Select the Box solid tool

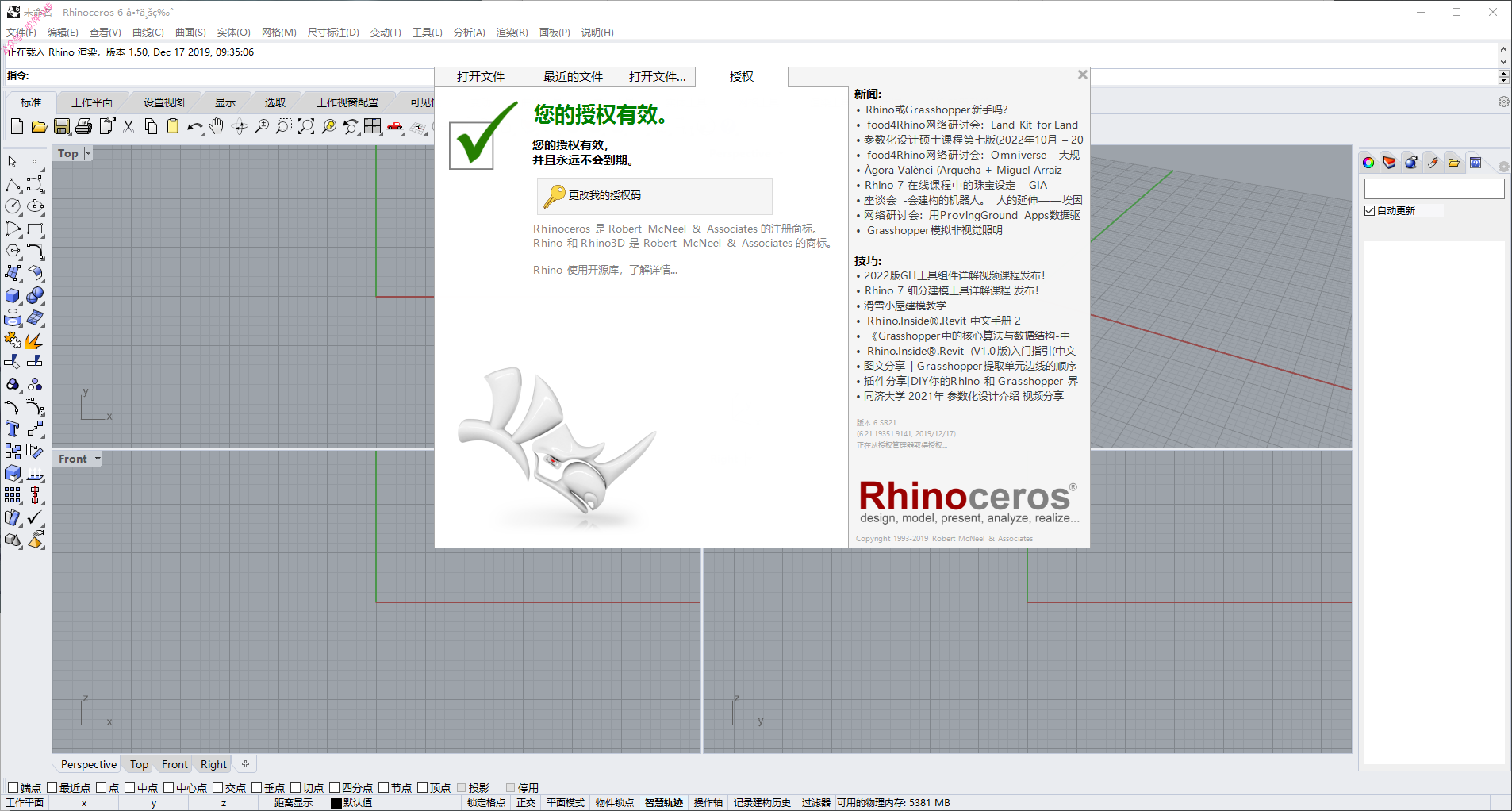pyautogui.click(x=13, y=296)
